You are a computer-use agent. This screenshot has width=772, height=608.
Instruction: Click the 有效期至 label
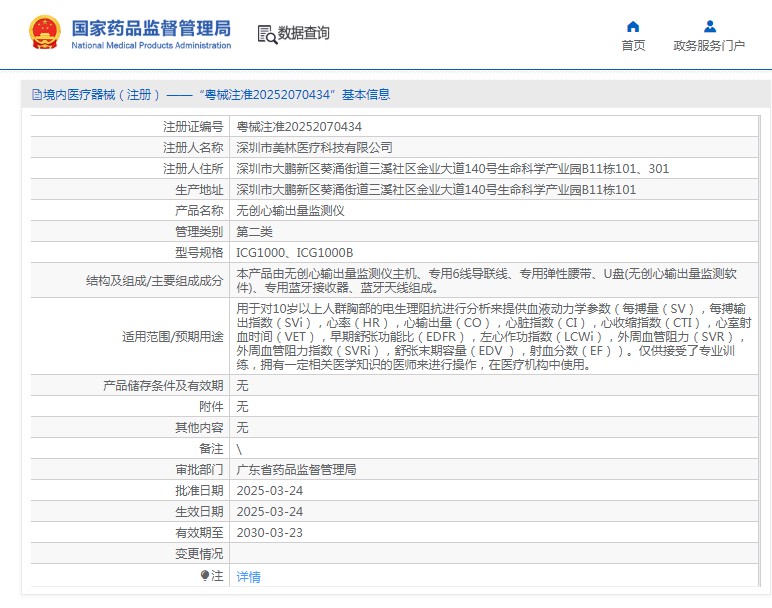[199, 533]
